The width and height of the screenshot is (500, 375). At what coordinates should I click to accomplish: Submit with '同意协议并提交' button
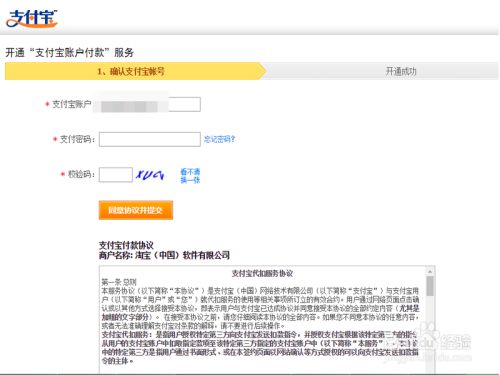coord(136,210)
